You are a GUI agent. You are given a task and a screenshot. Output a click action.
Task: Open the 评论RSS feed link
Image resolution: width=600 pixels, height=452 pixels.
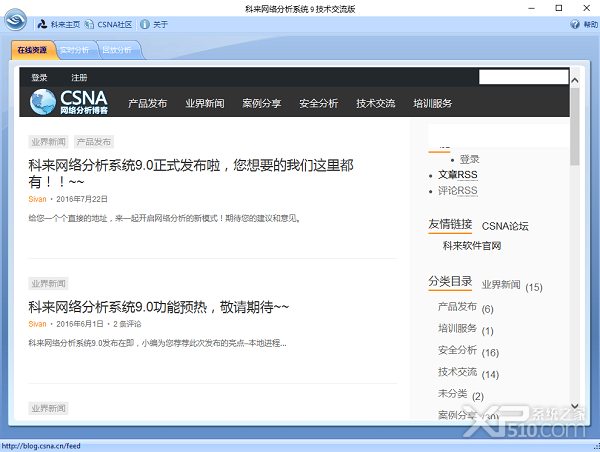tap(458, 191)
